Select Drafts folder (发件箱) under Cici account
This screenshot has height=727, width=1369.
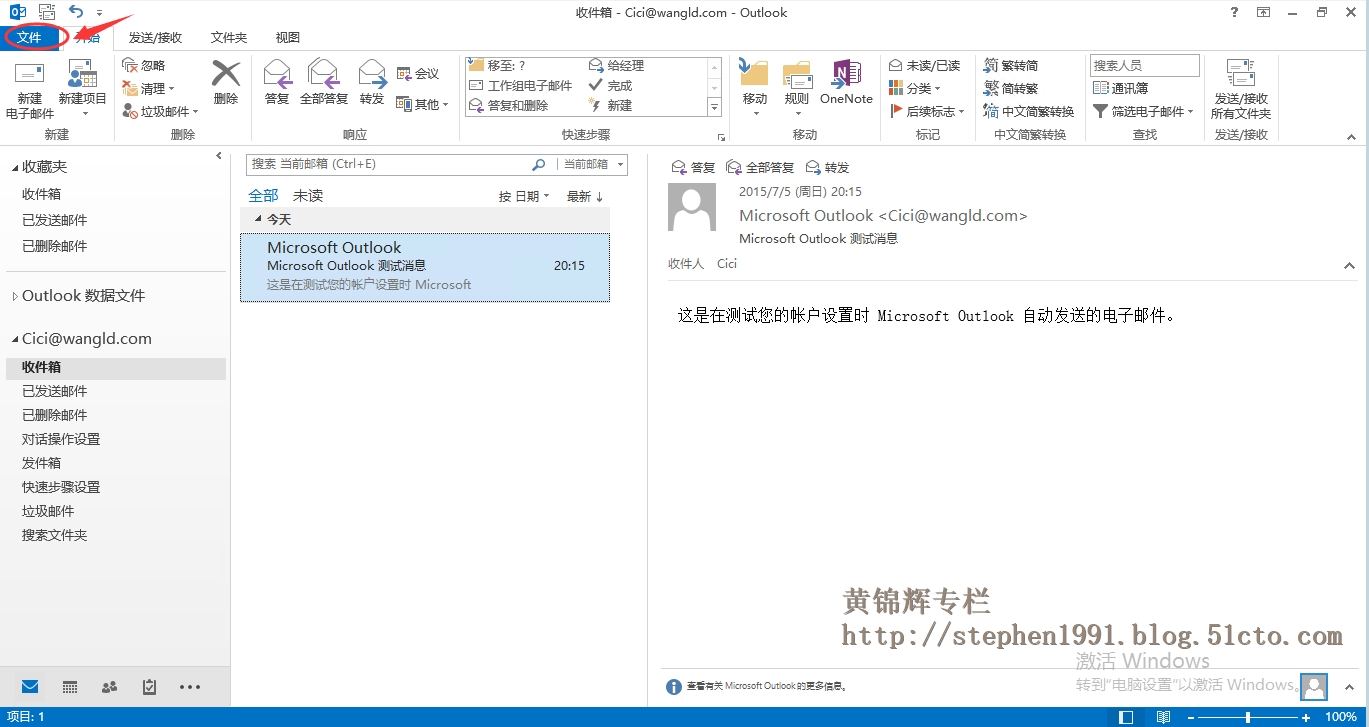[x=42, y=463]
